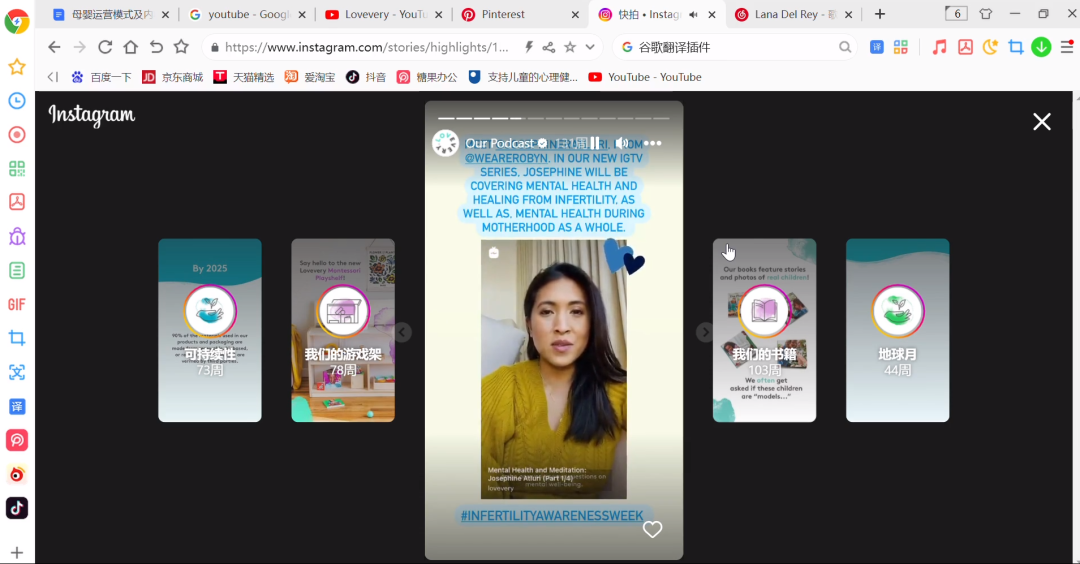Open the favorites star in left sidebar
This screenshot has height=564, width=1080.
pos(17,67)
